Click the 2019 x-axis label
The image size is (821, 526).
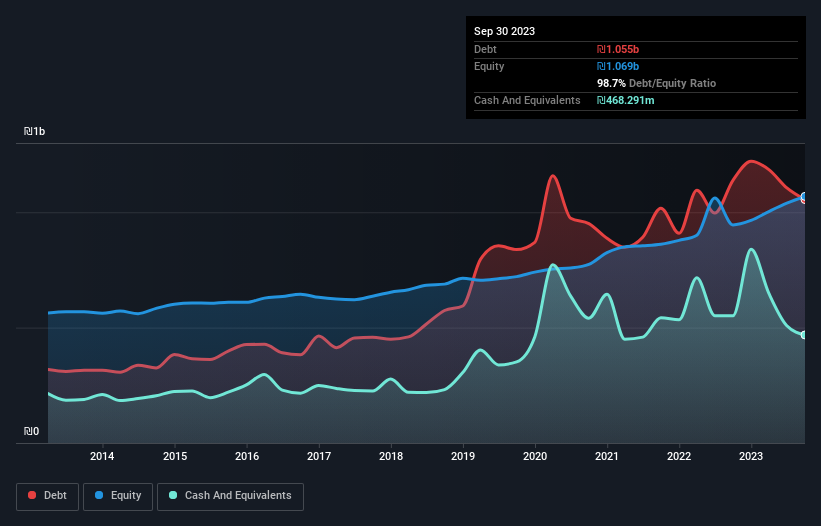tap(463, 456)
